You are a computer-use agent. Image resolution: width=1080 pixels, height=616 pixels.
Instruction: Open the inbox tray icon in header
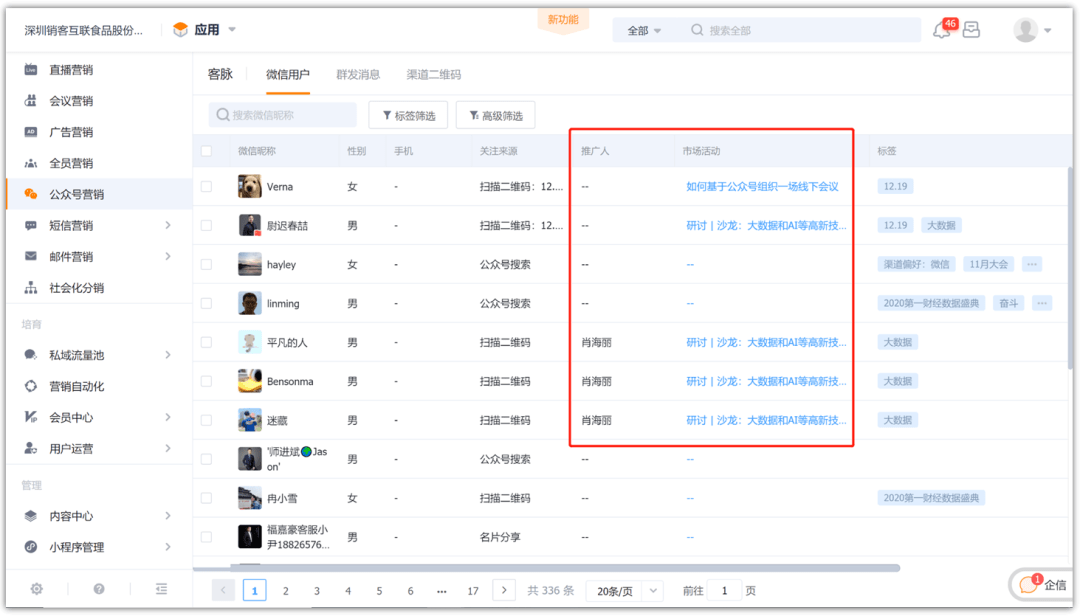pyautogui.click(x=971, y=30)
